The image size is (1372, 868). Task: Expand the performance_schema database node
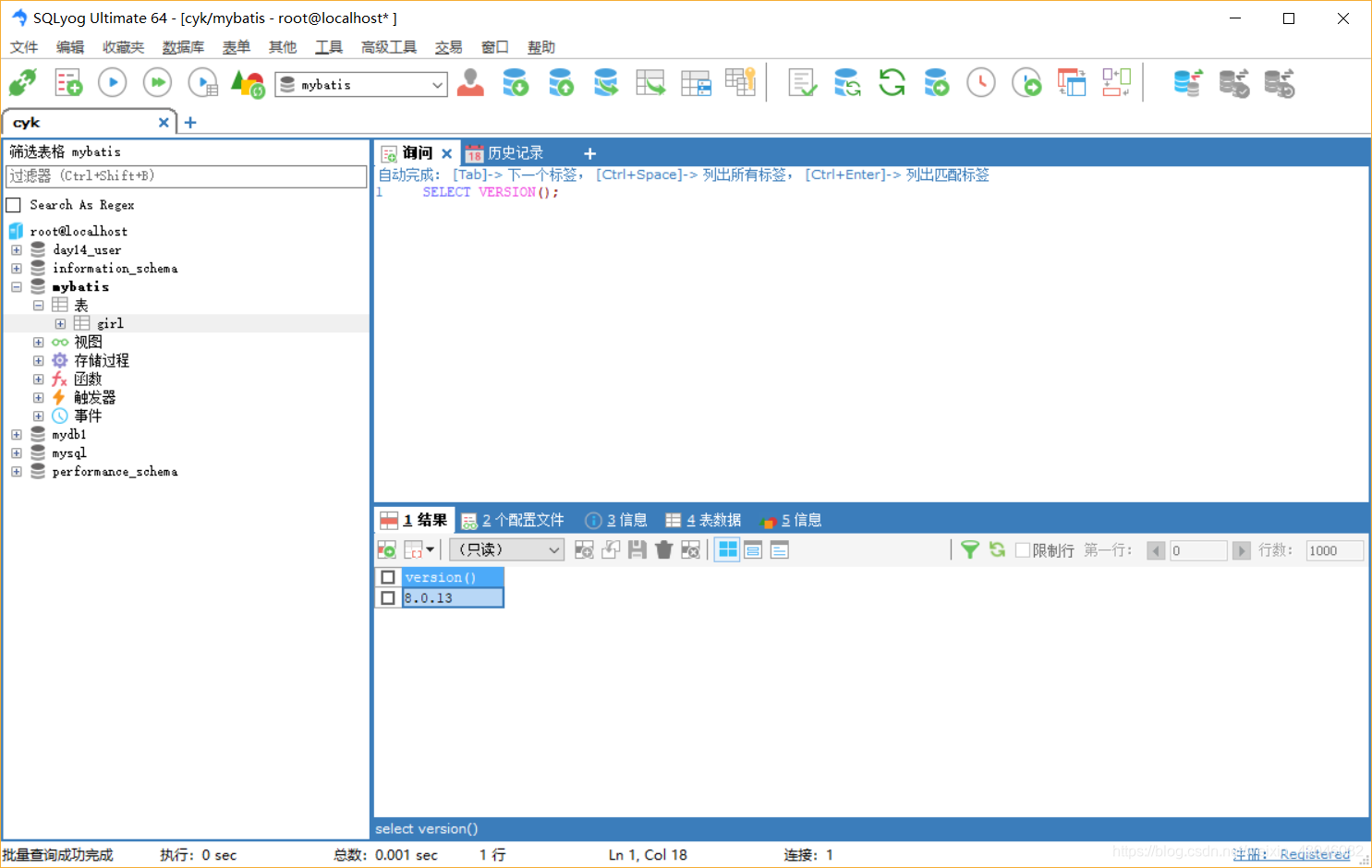pos(17,472)
